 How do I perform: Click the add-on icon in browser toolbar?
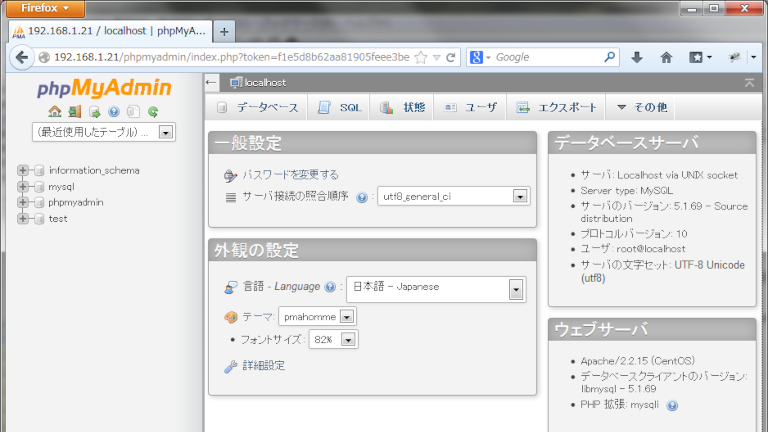tap(734, 57)
